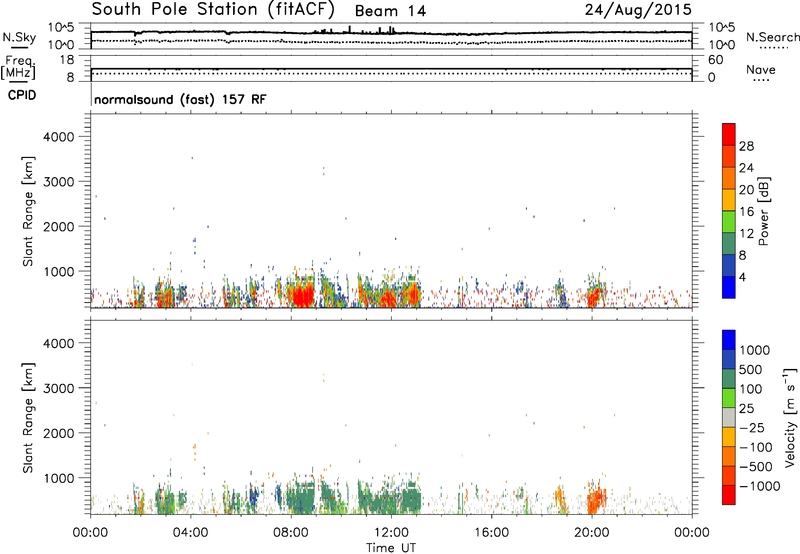
Task: Click the '20:00' time axis label
Action: (592, 533)
